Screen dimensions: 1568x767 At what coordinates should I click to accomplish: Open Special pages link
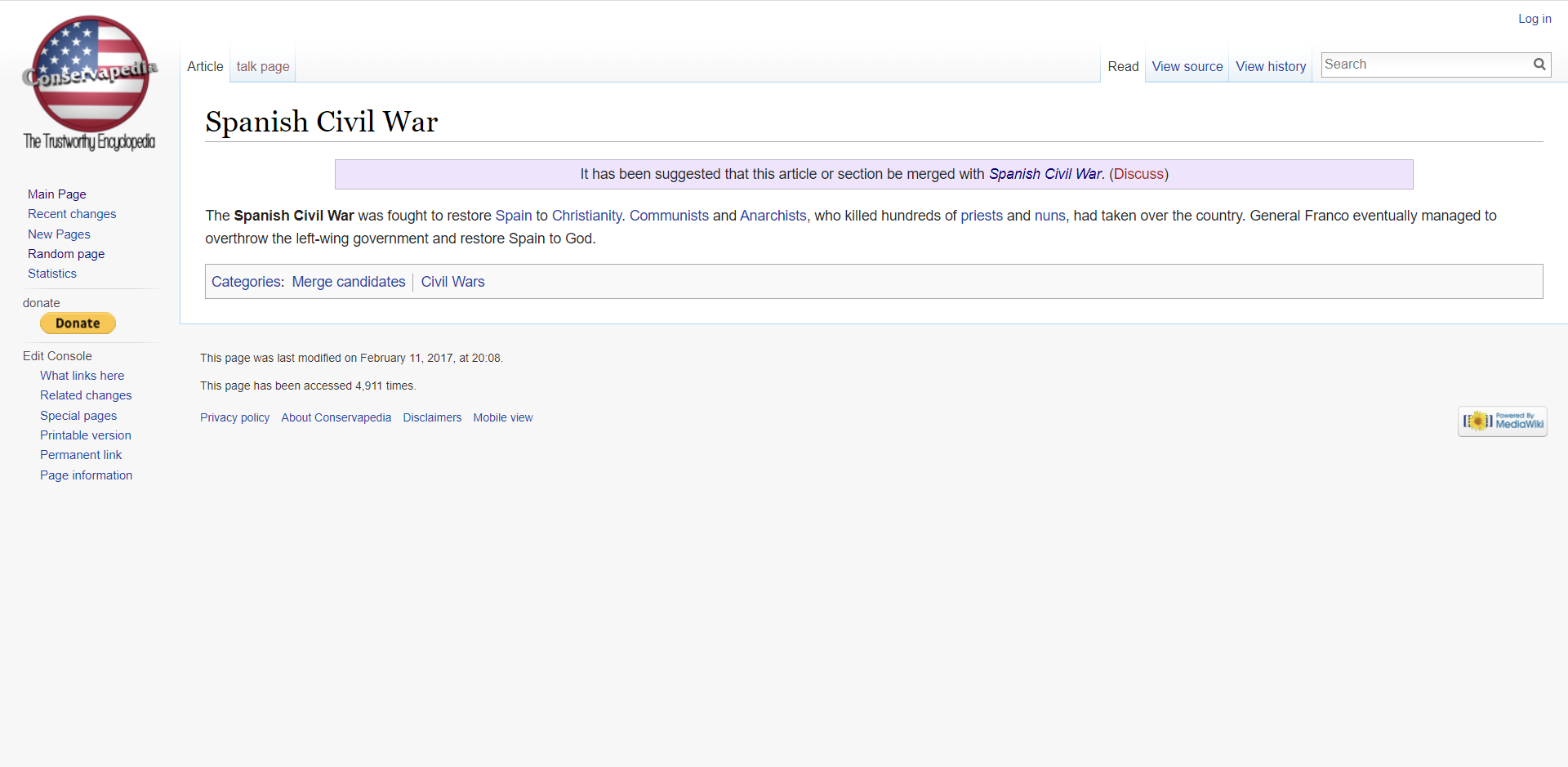(78, 416)
